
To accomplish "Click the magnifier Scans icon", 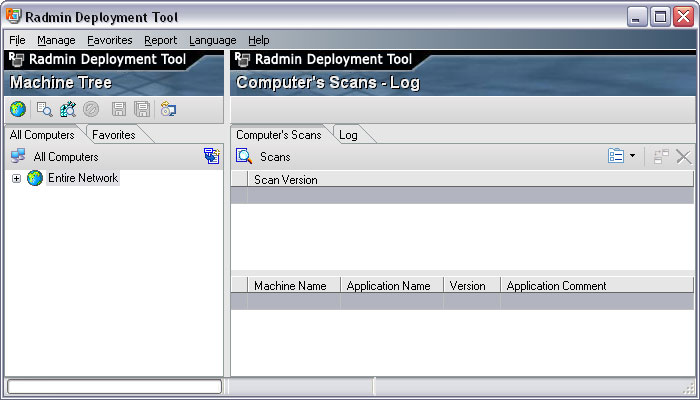I will point(244,157).
